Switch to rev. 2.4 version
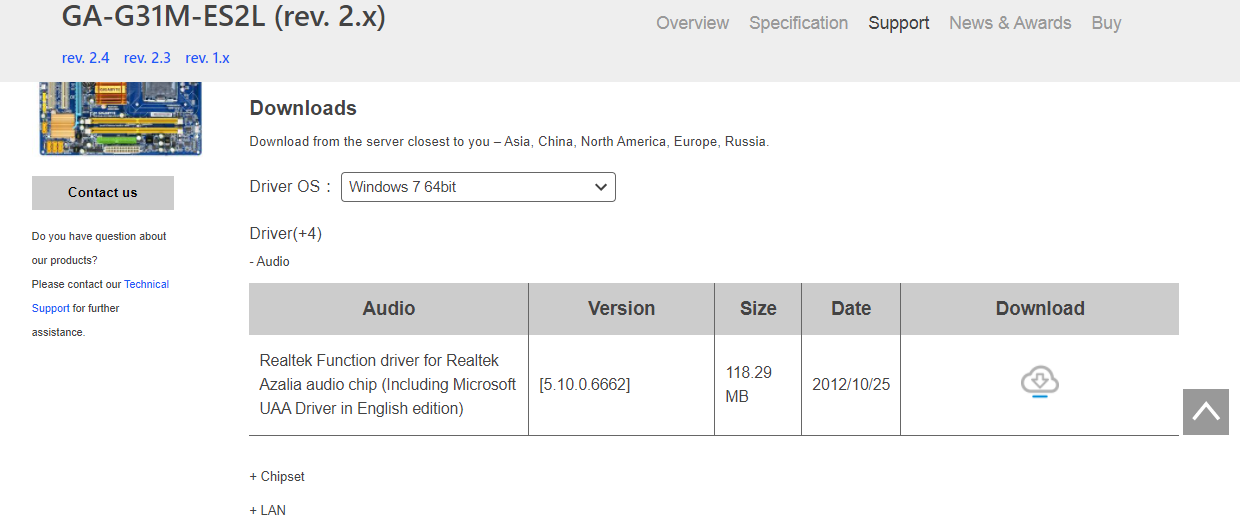 [85, 58]
